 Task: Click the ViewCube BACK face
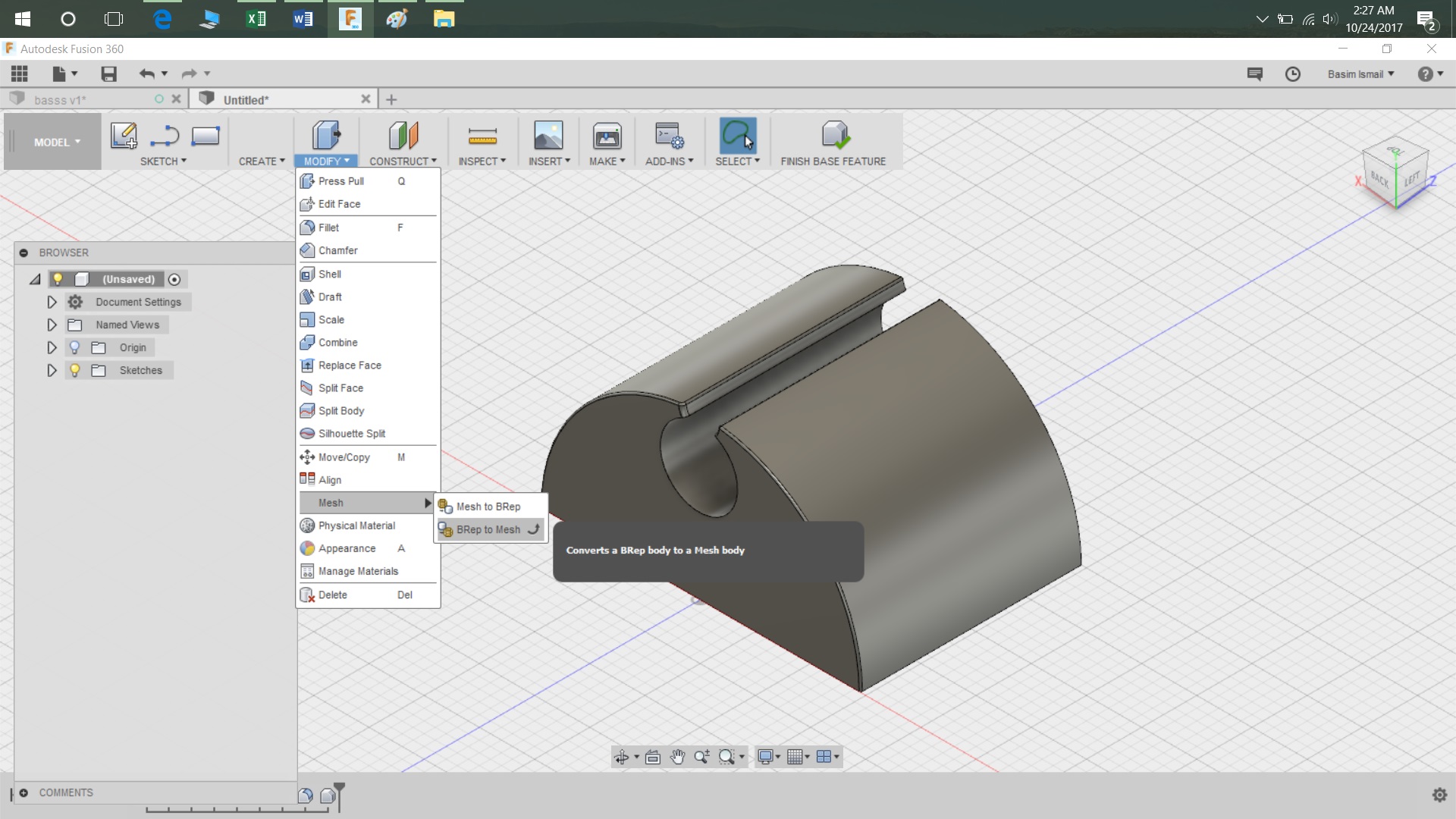[1379, 180]
